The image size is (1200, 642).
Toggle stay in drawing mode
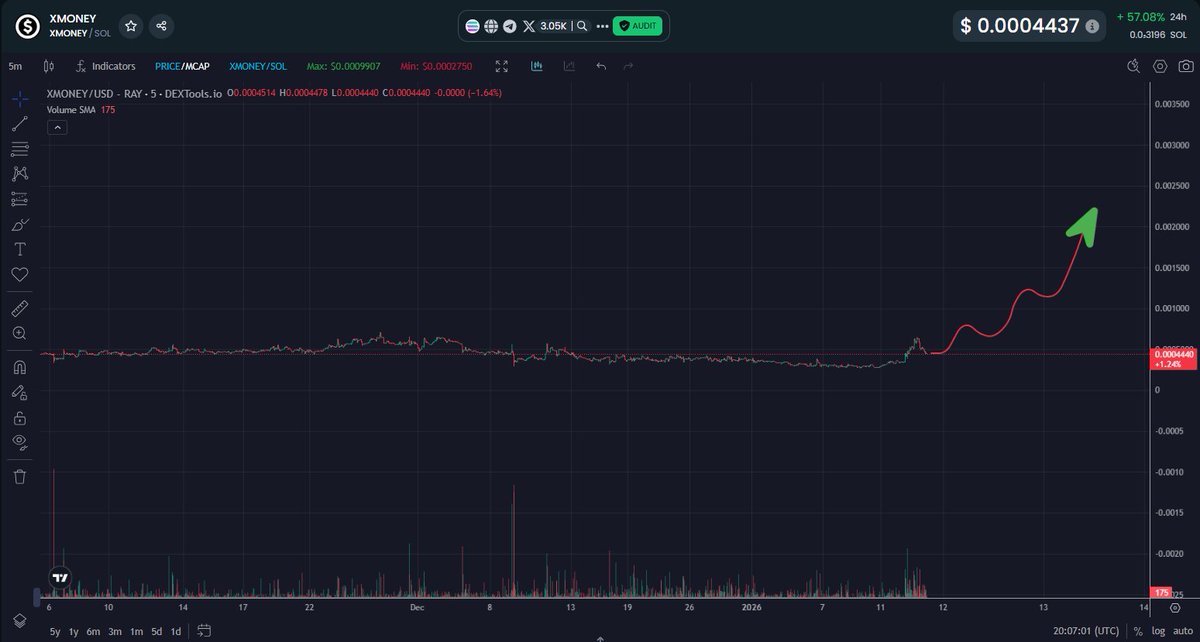tap(20, 392)
